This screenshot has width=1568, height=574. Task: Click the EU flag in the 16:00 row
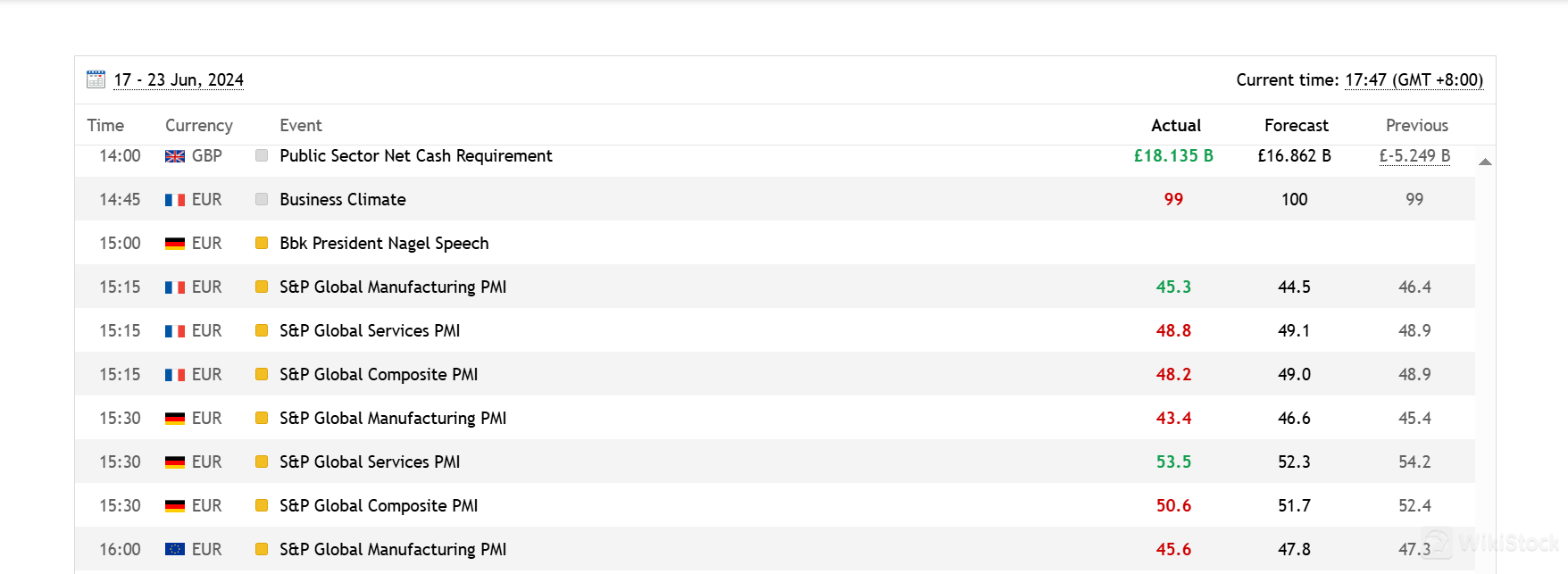[175, 550]
